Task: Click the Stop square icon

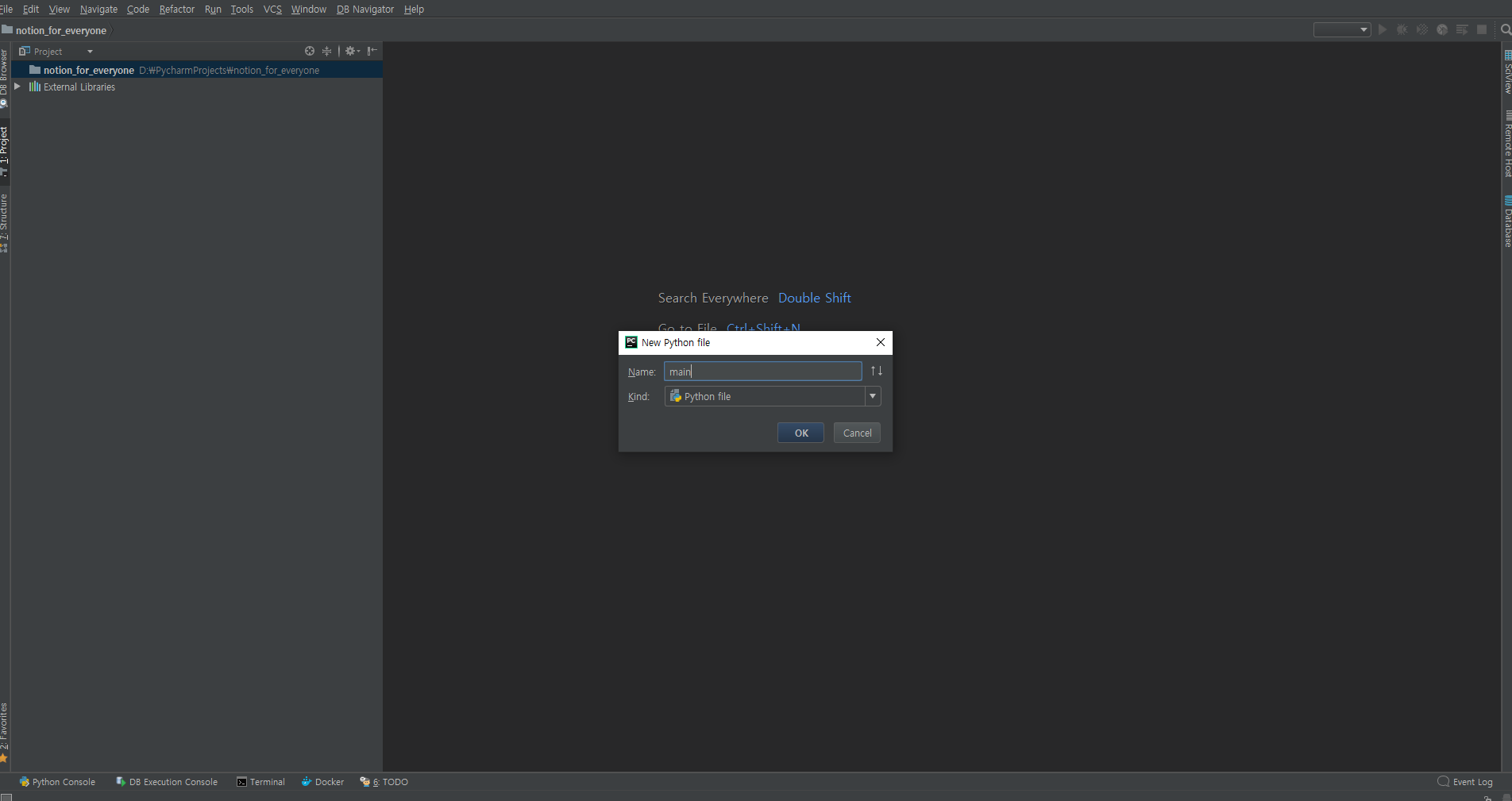Action: (1482, 29)
